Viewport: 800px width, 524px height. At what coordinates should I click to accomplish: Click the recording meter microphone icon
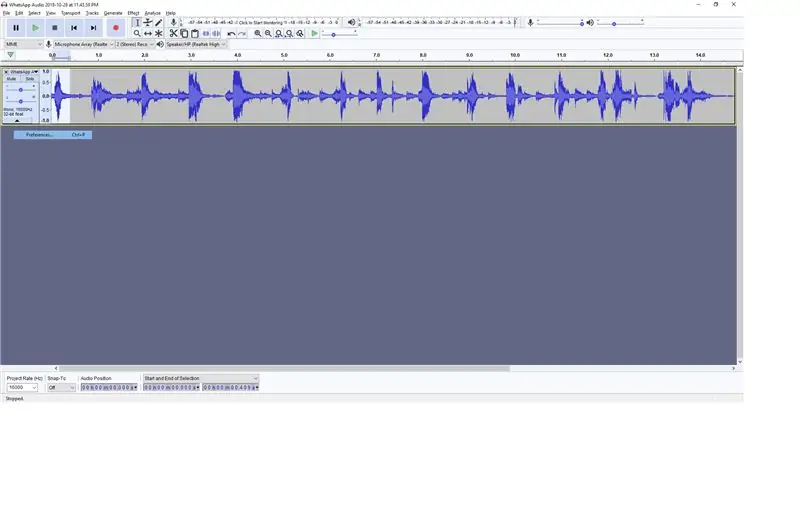coord(173,22)
